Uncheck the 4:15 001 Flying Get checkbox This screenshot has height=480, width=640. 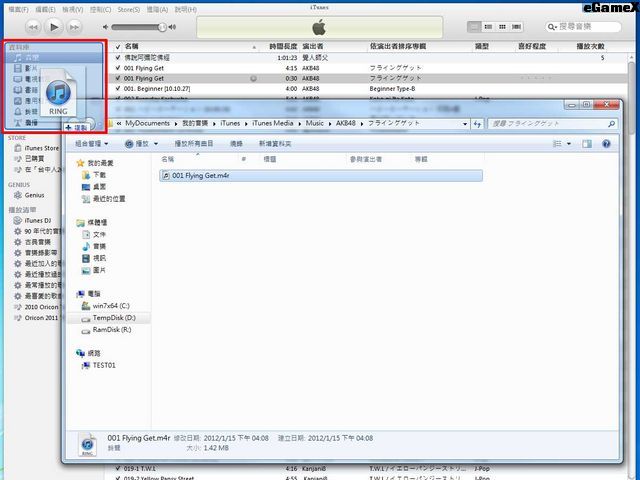tap(118, 68)
